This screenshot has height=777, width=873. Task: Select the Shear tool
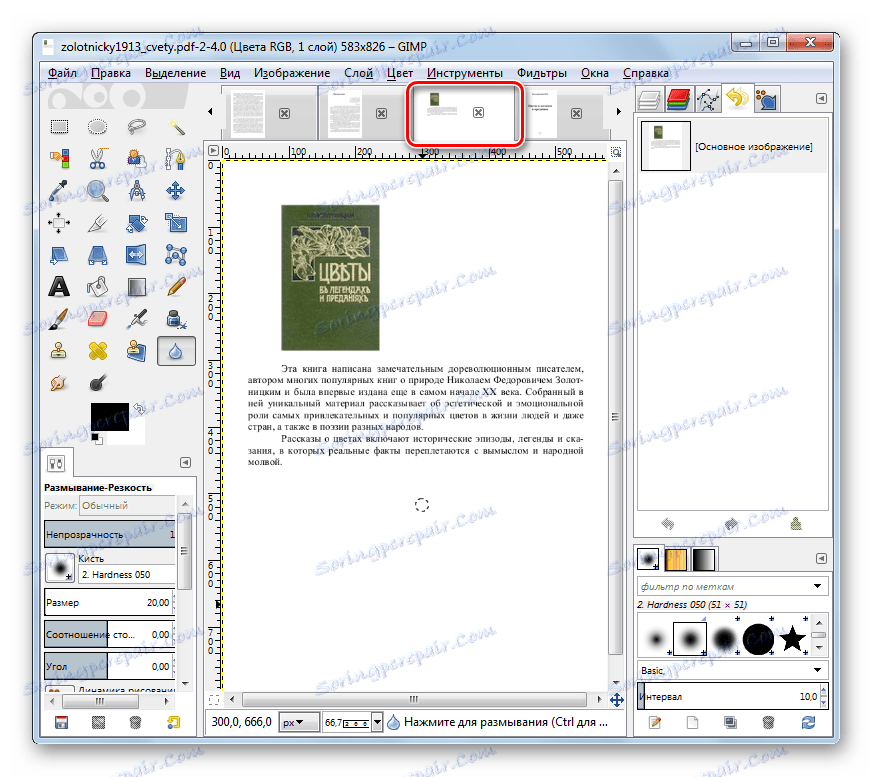click(59, 255)
